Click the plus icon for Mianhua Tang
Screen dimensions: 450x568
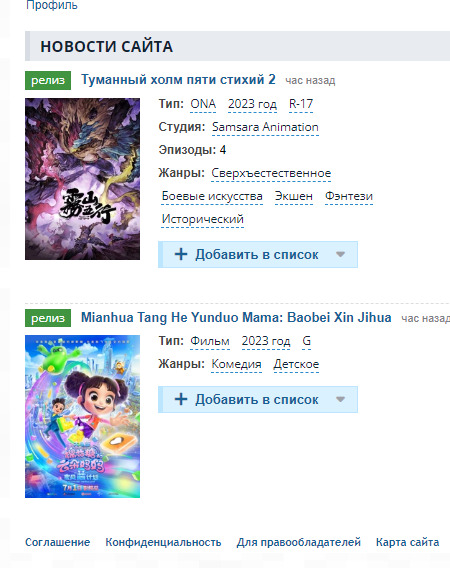(181, 400)
